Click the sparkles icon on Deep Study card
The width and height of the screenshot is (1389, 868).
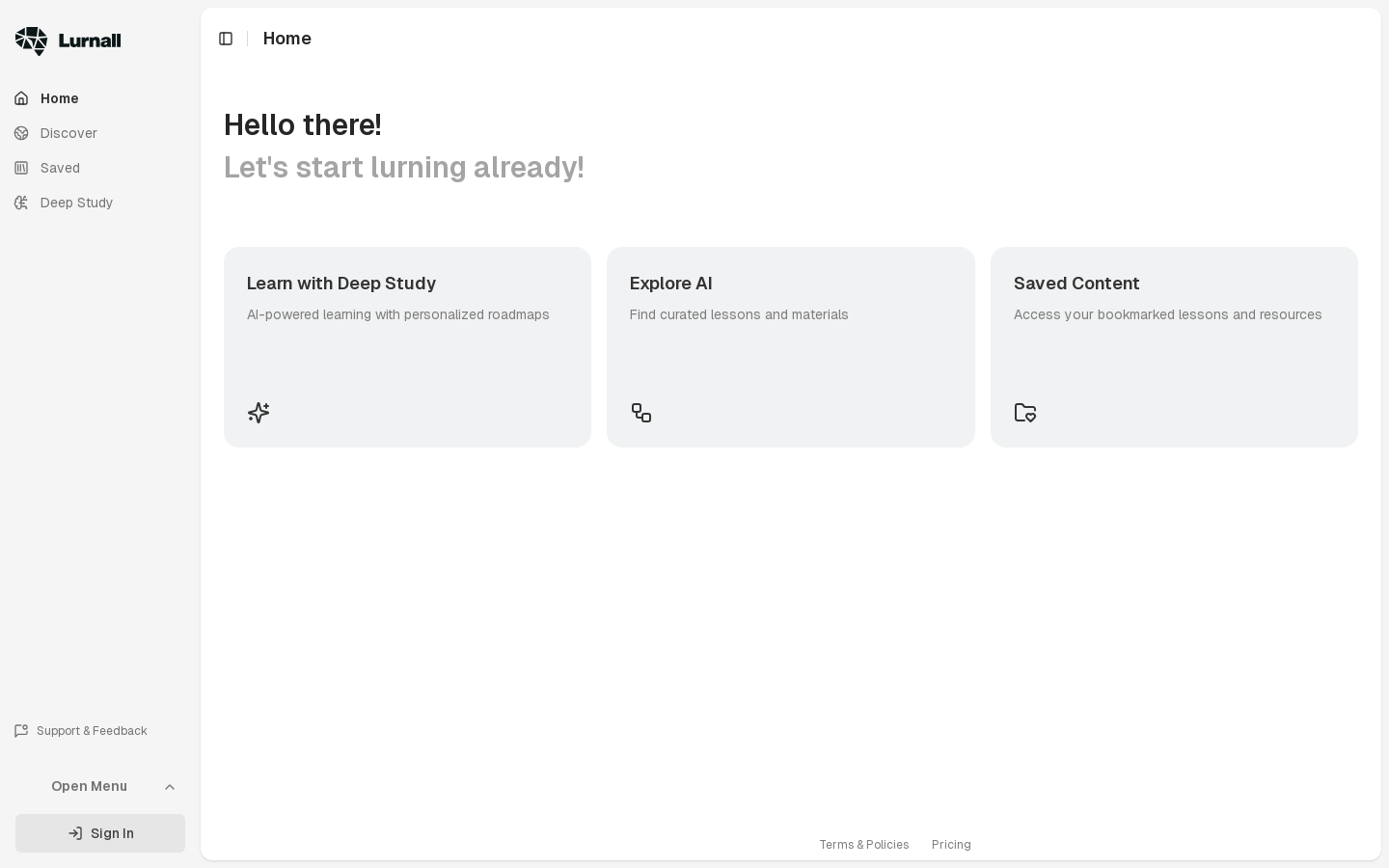pyautogui.click(x=259, y=413)
